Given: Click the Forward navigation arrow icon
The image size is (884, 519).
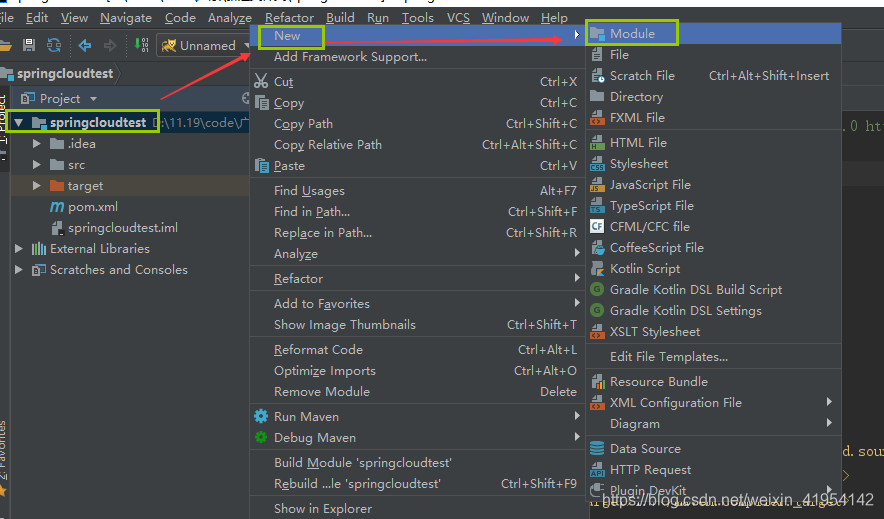Looking at the screenshot, I should click(x=110, y=45).
